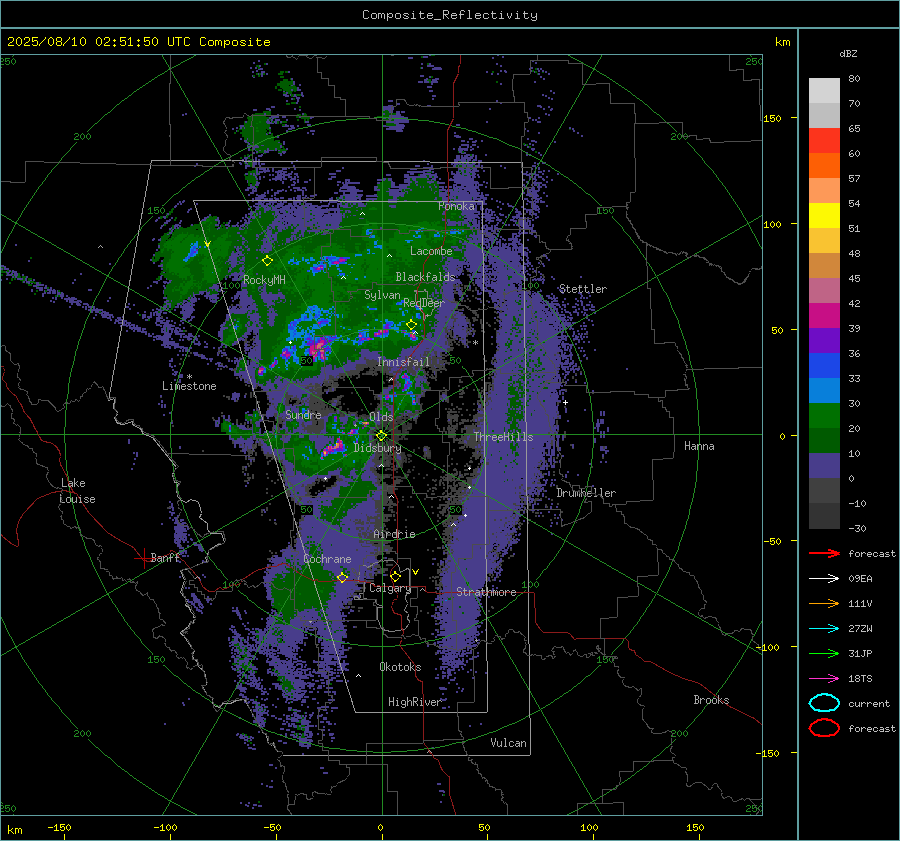
Task: Select the cyan 27ZW arrow legend entry
Action: click(824, 629)
